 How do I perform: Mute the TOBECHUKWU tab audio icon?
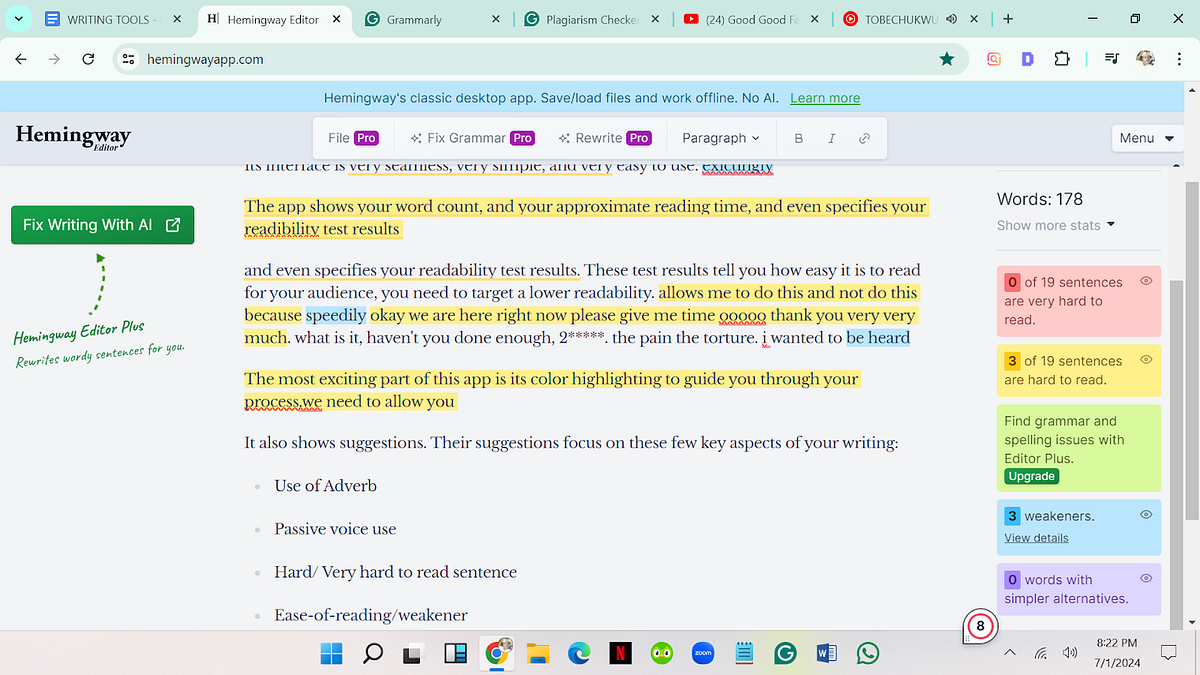coord(950,19)
